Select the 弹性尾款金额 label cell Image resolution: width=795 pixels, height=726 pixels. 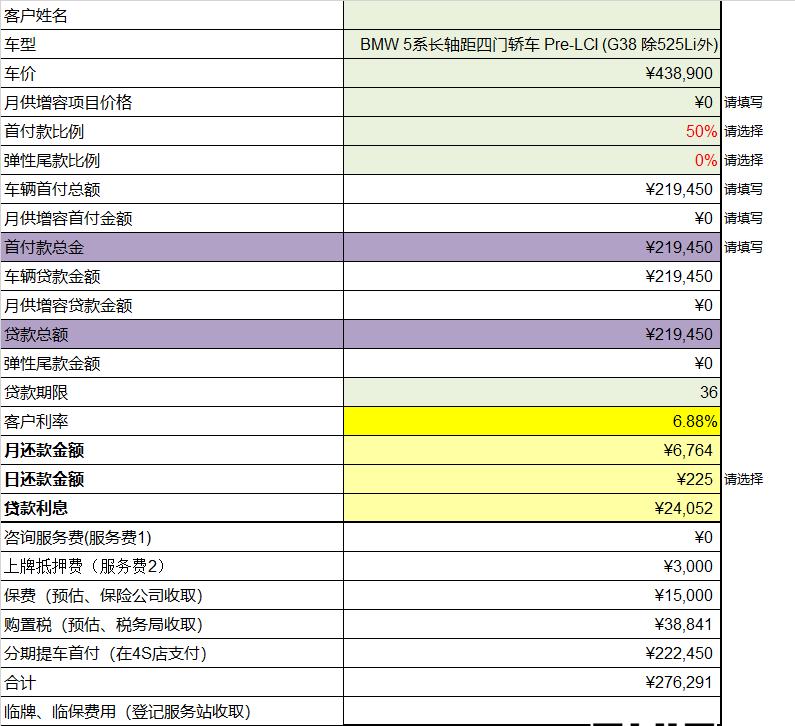172,363
